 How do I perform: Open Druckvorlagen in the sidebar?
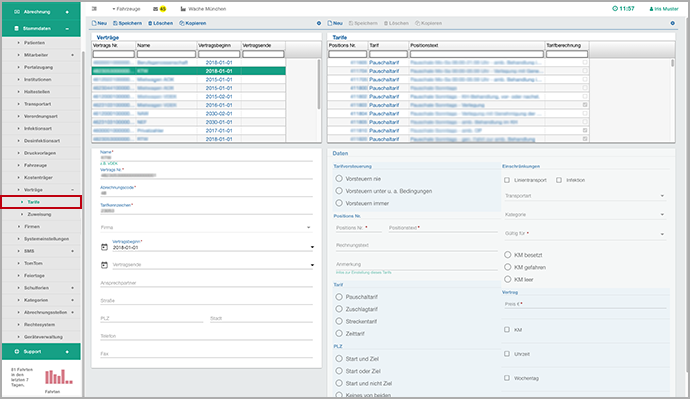click(40, 153)
